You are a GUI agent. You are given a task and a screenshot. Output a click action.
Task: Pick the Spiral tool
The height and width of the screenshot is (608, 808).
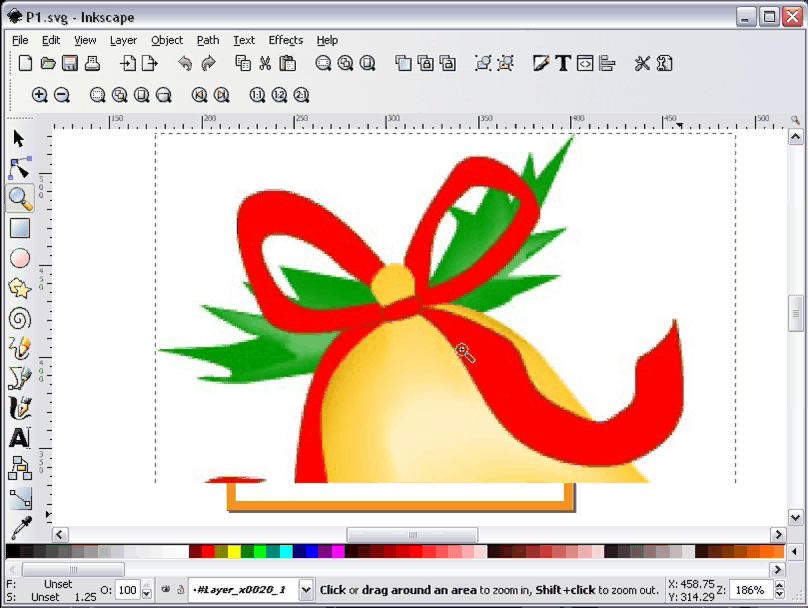coord(19,318)
